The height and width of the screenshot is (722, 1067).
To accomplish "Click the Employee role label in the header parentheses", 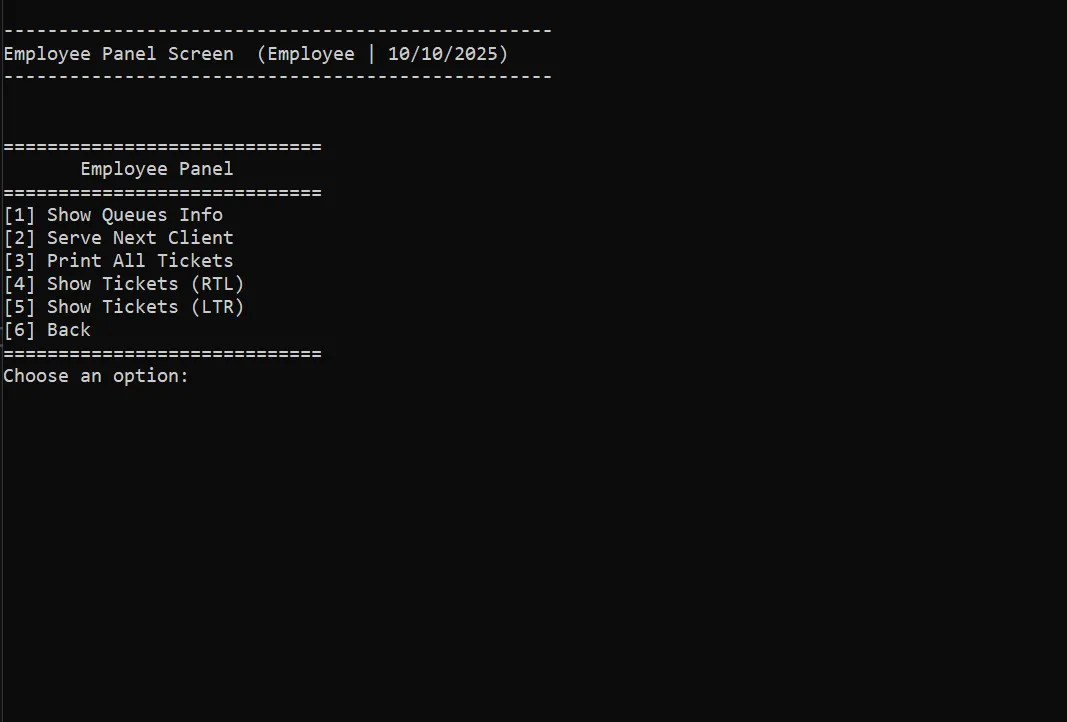I will tap(310, 54).
